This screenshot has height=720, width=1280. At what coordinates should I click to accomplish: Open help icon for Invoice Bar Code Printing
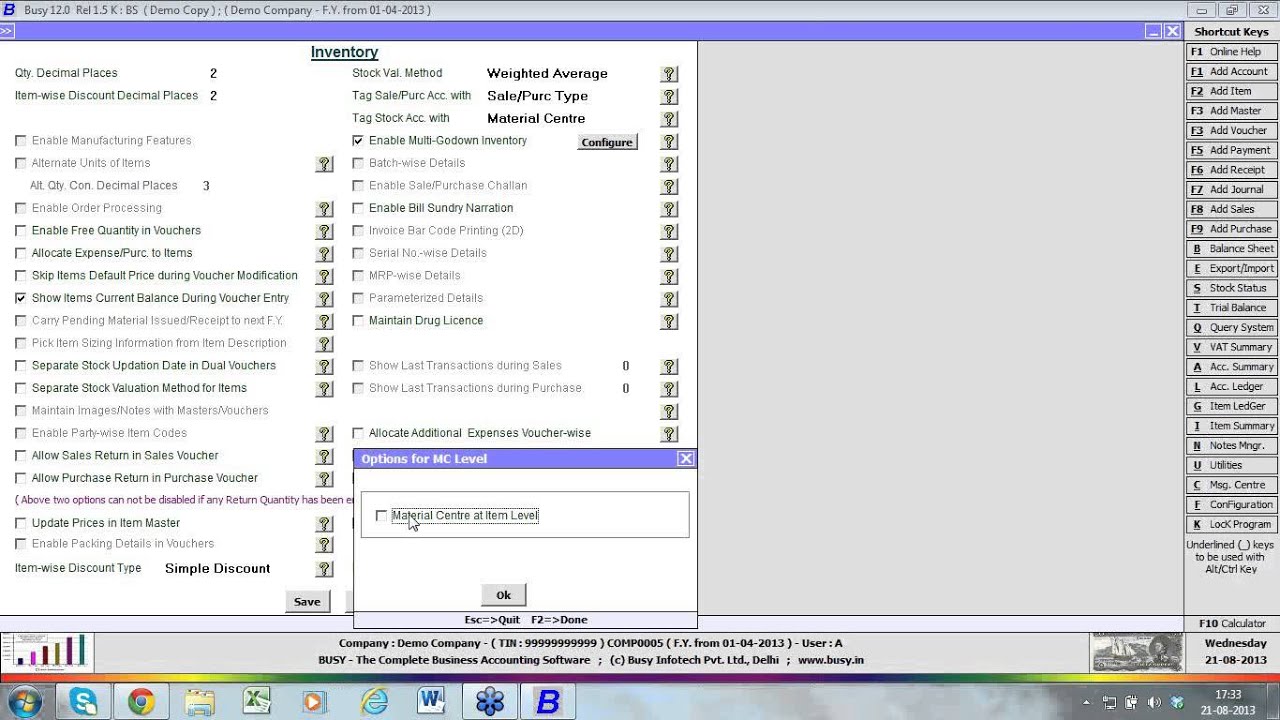pos(670,232)
